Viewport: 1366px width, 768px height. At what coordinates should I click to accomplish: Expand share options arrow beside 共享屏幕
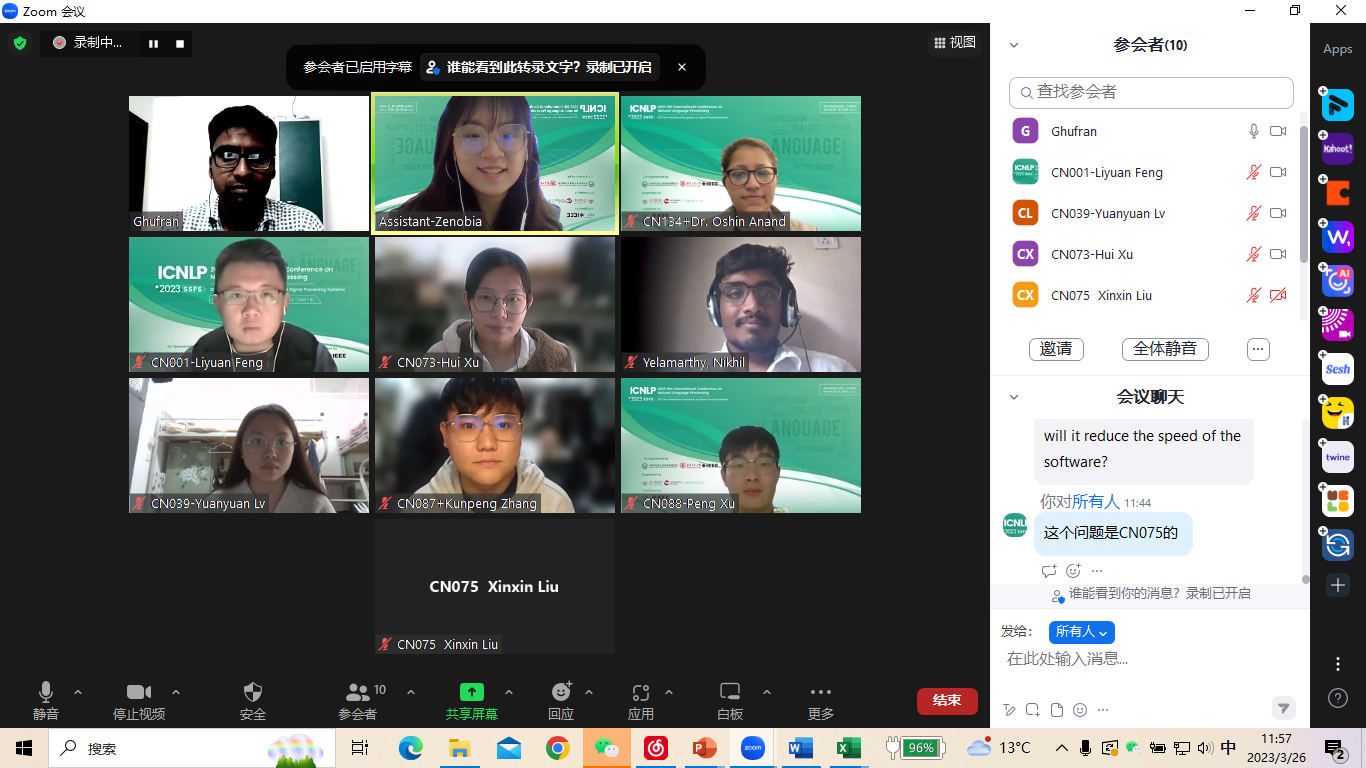pos(509,692)
